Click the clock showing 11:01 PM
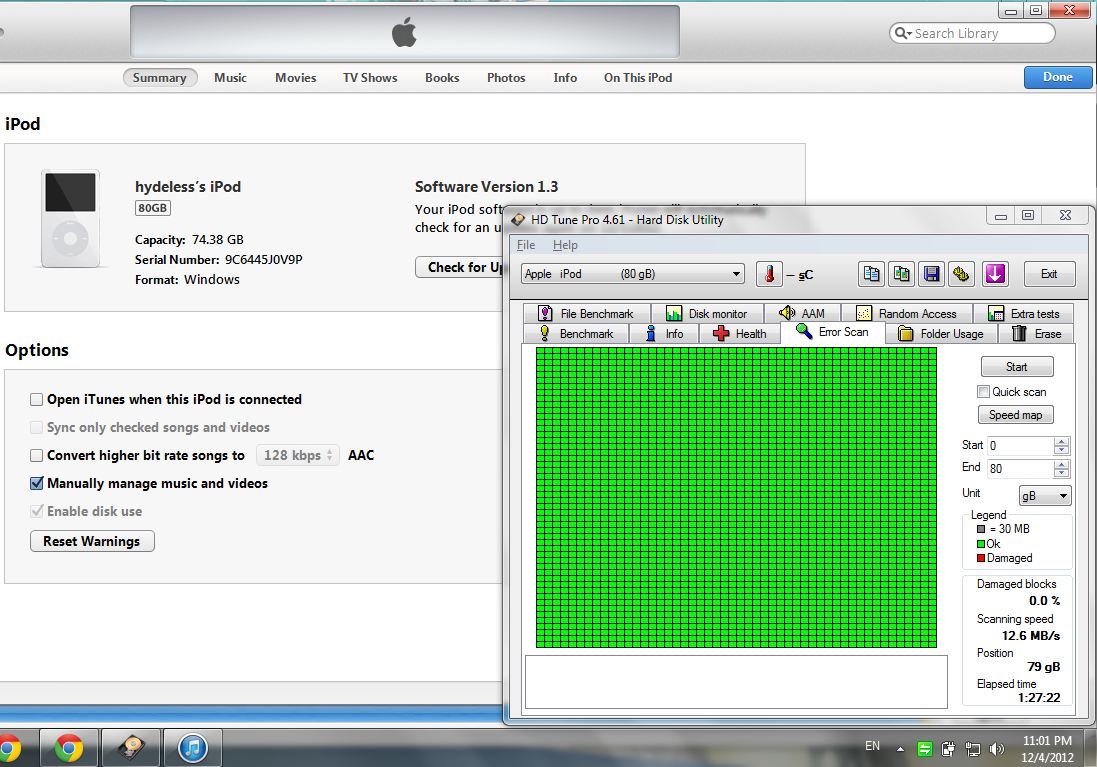Viewport: 1097px width, 767px height. coord(1047,740)
